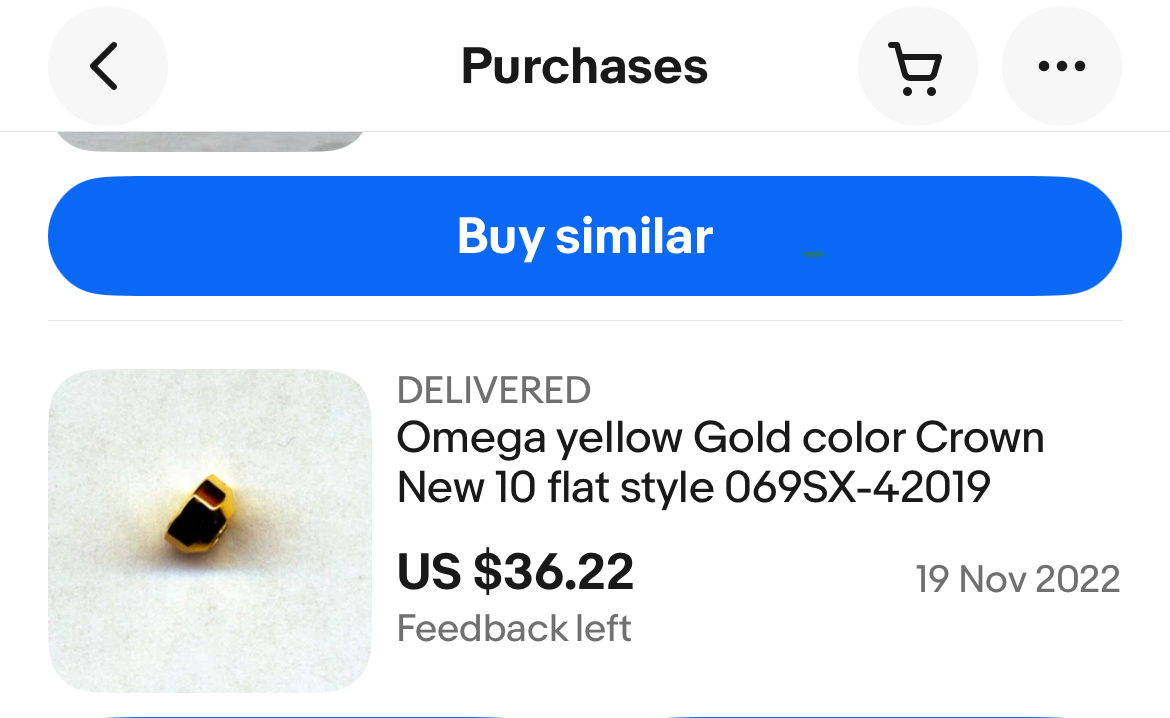Click the divider line below Buy similar
The height and width of the screenshot is (718, 1170).
point(584,321)
